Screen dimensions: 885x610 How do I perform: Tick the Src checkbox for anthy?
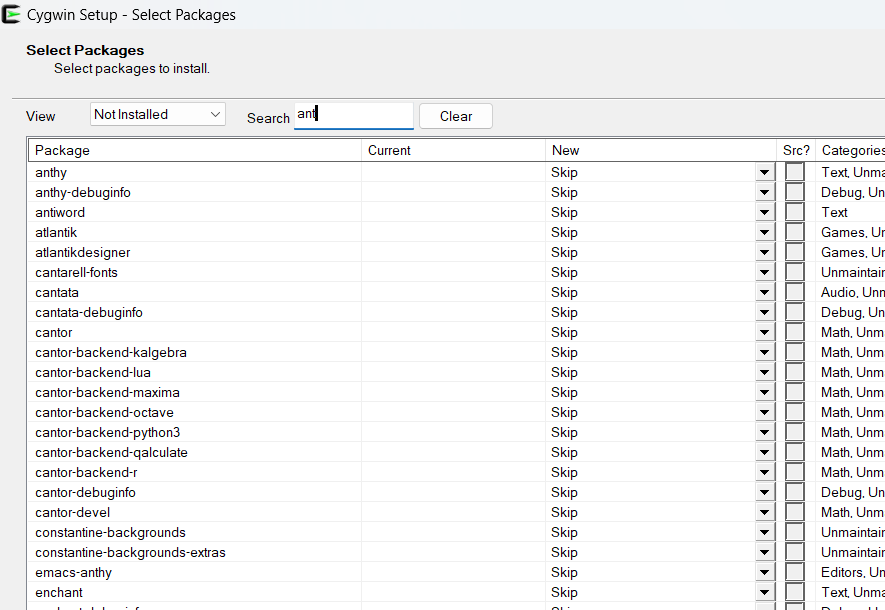coord(795,172)
